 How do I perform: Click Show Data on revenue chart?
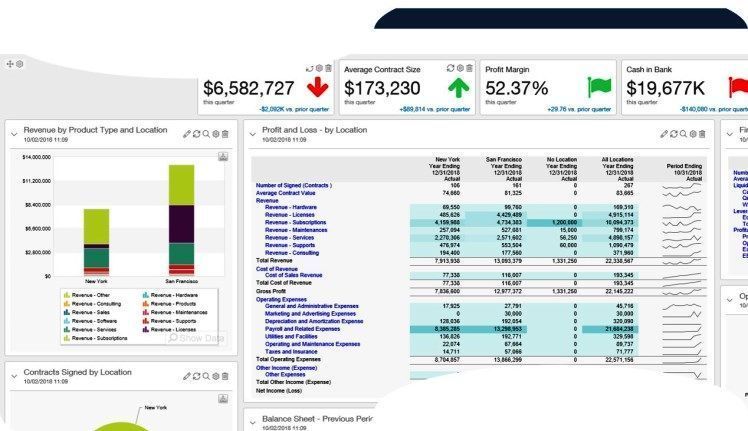(197, 338)
